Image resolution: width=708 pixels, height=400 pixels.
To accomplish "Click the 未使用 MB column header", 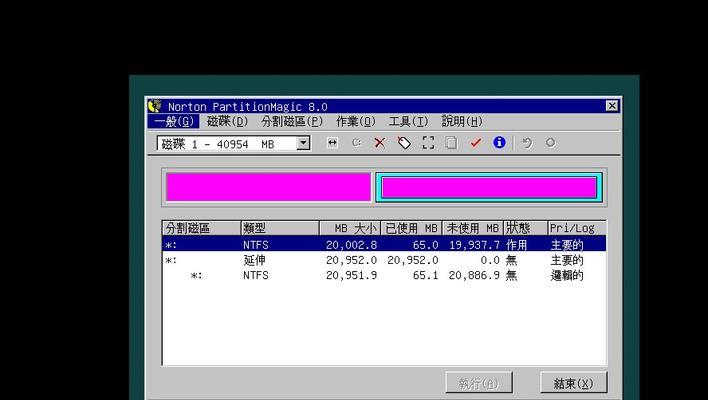I will [472, 228].
